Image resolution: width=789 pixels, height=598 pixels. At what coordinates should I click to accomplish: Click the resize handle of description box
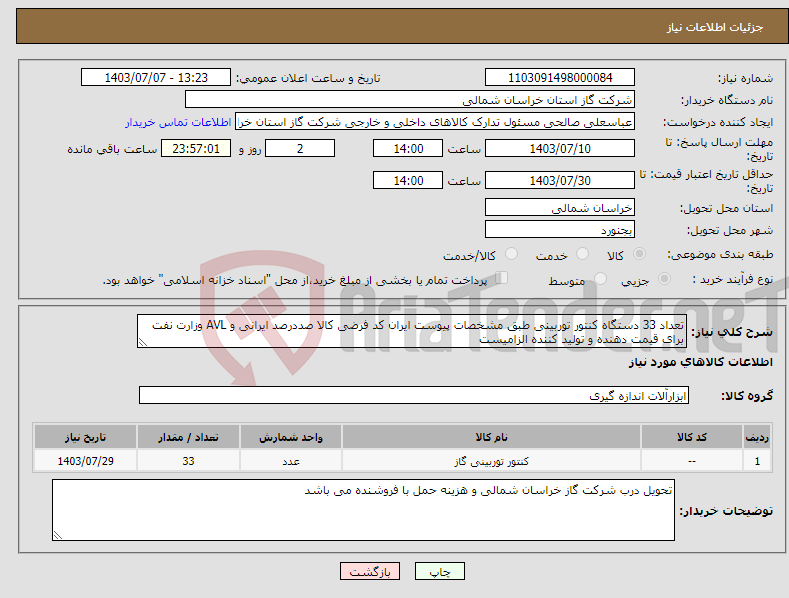143,342
